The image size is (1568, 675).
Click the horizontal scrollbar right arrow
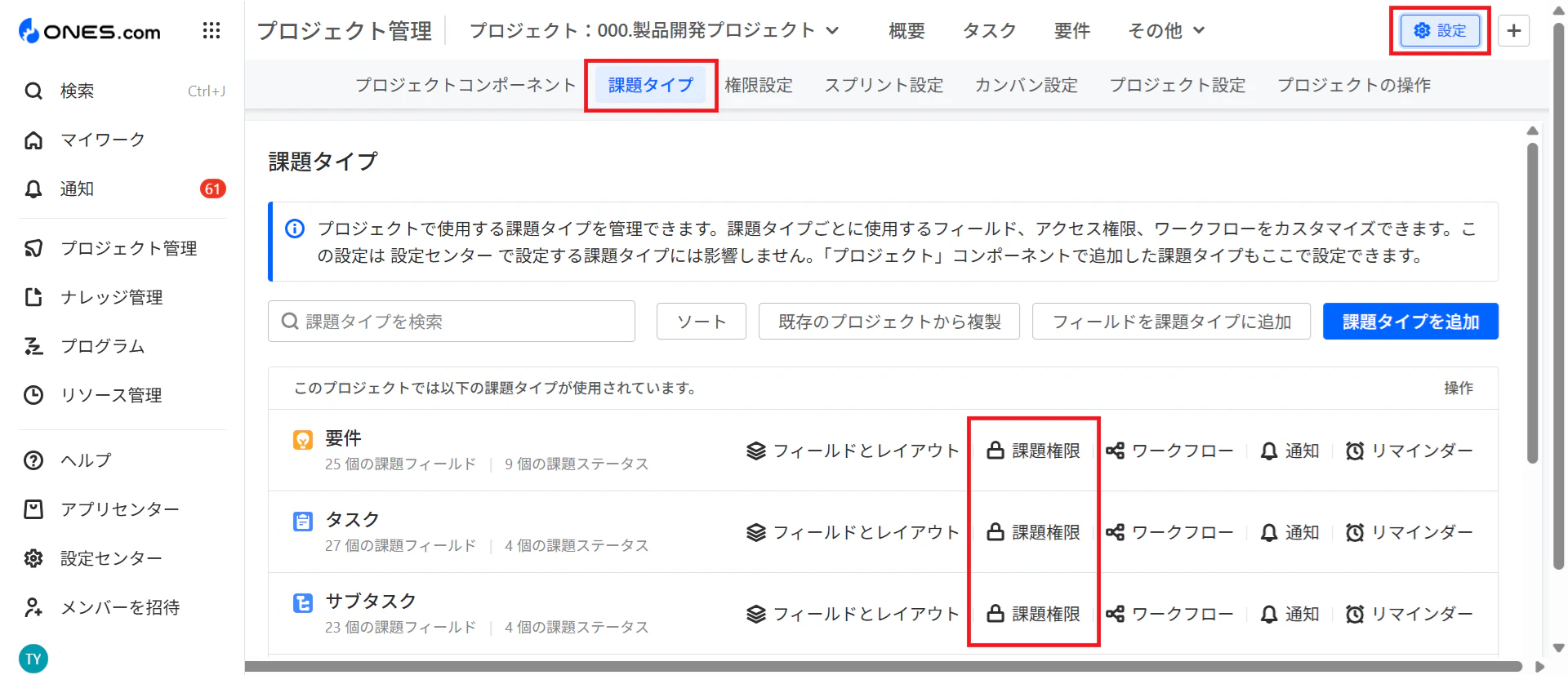click(x=1540, y=667)
